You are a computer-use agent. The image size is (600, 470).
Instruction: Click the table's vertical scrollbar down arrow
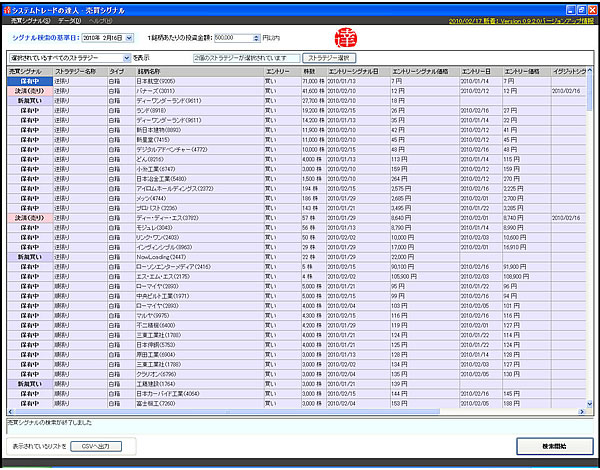pyautogui.click(x=589, y=403)
